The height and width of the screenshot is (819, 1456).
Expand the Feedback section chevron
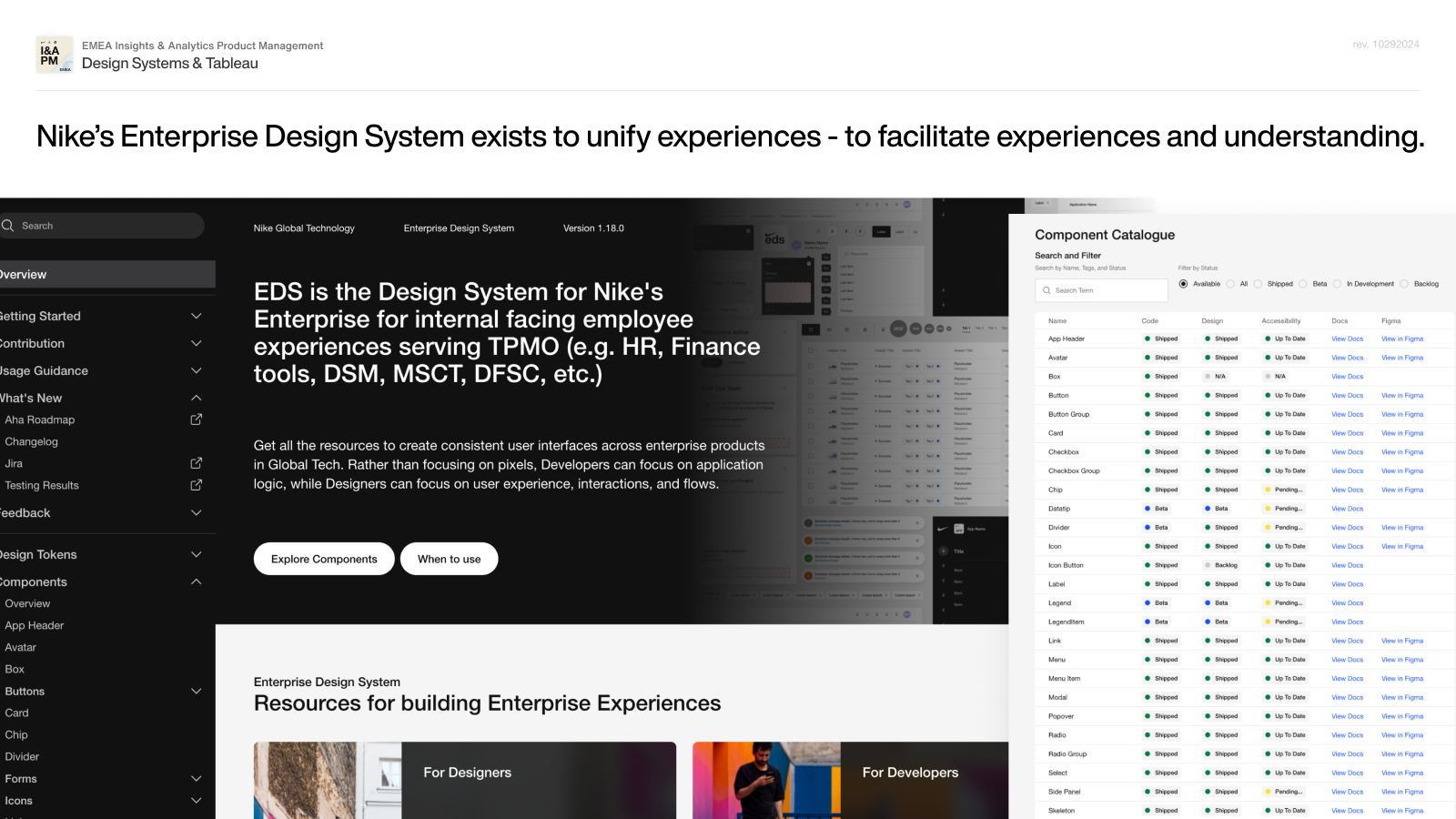(196, 512)
